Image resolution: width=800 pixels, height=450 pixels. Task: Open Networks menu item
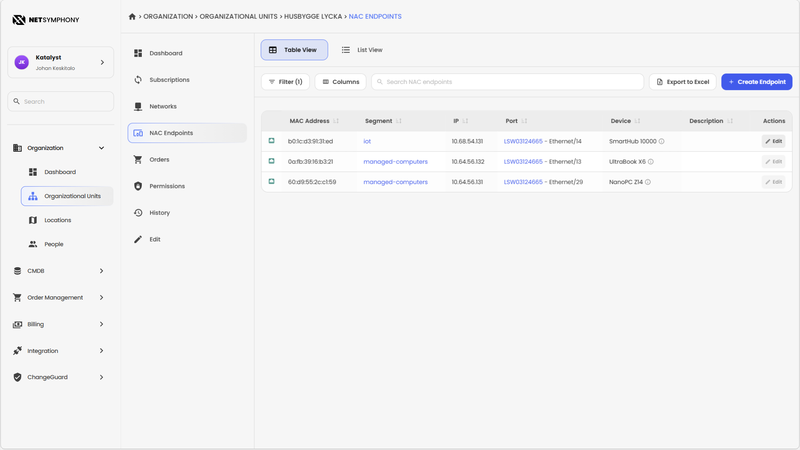click(x=187, y=106)
